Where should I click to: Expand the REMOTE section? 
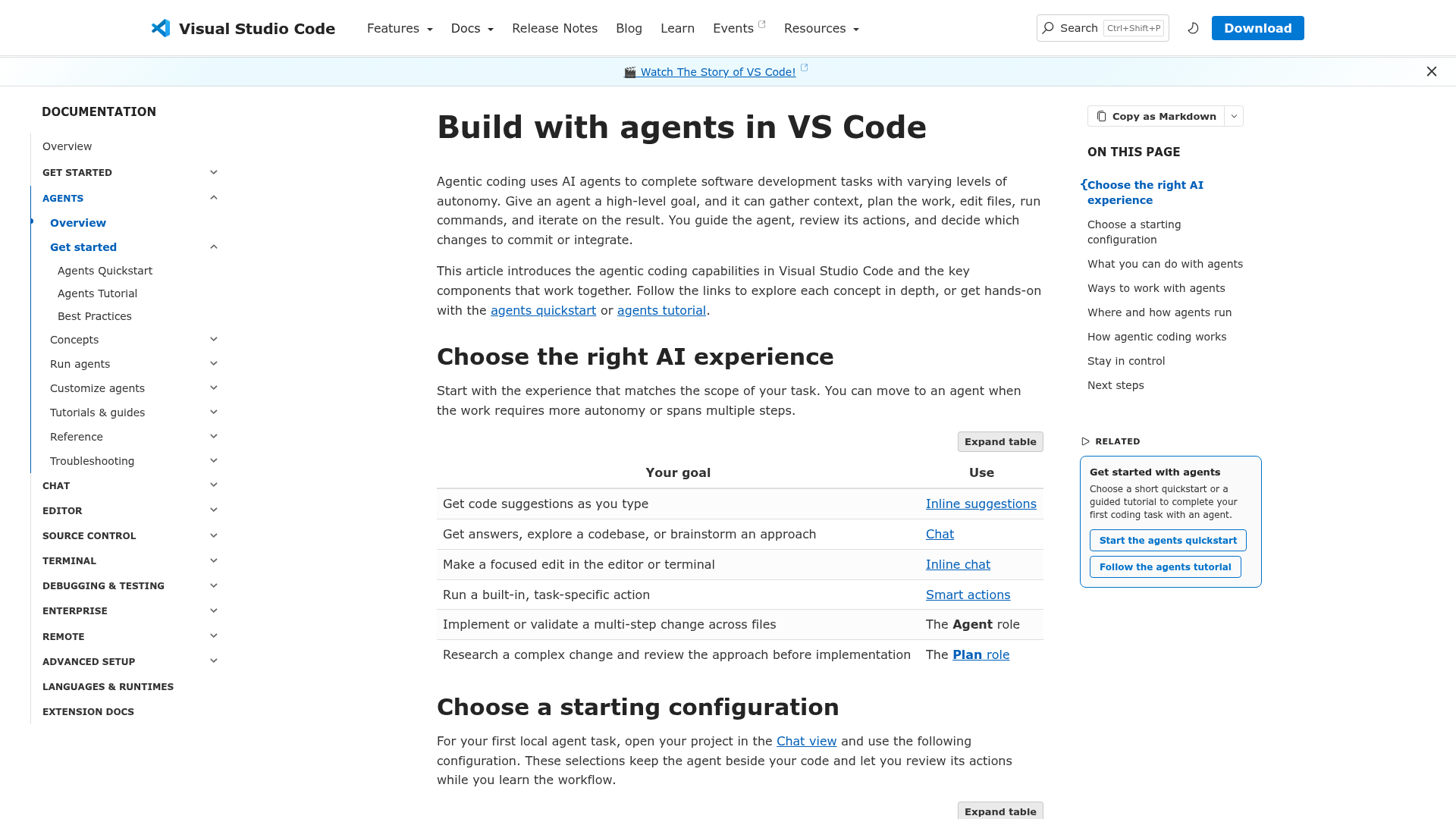point(214,635)
